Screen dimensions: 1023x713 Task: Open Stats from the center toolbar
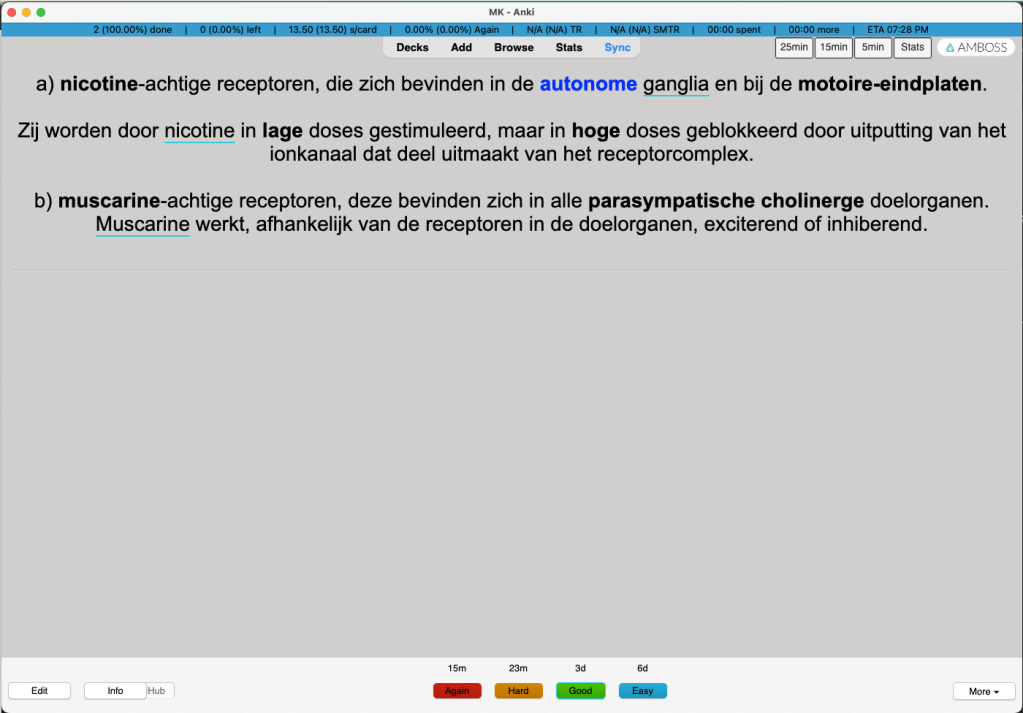click(x=569, y=48)
